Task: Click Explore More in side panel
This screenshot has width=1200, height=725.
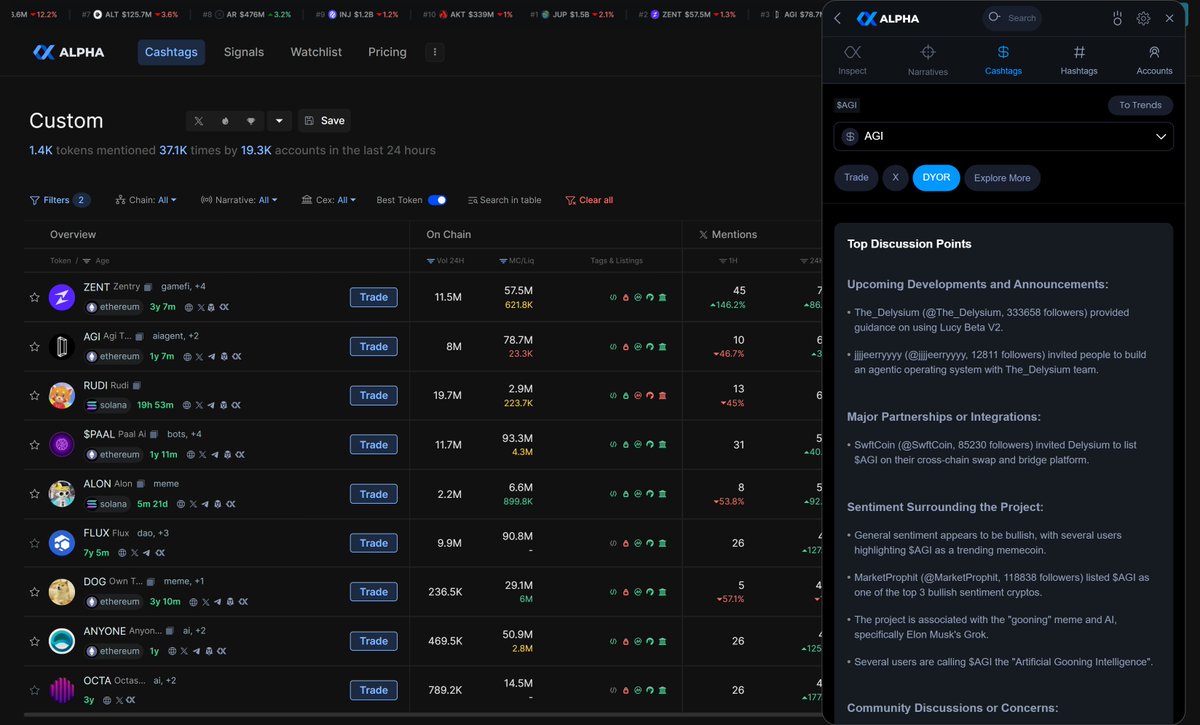Action: 1002,178
